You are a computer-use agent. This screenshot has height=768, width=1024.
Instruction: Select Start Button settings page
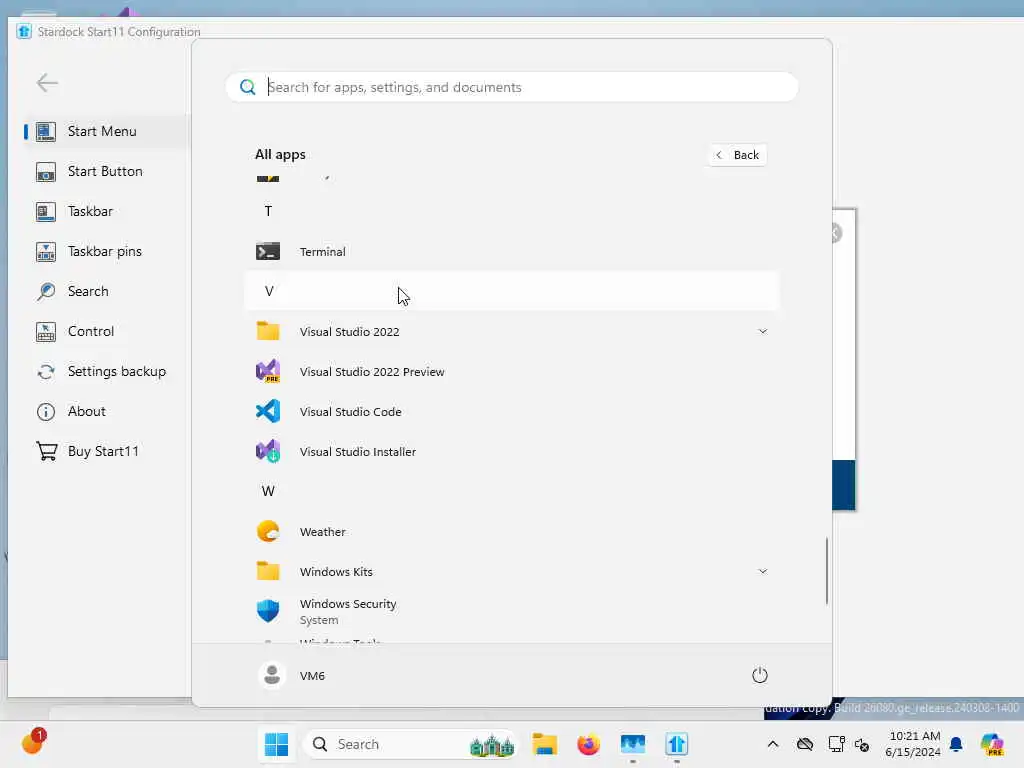coord(106,172)
